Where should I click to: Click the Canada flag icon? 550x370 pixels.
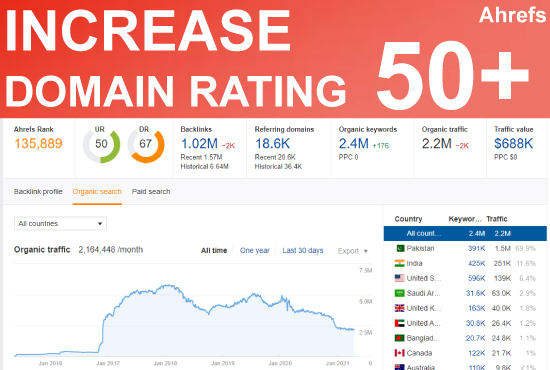(x=400, y=353)
